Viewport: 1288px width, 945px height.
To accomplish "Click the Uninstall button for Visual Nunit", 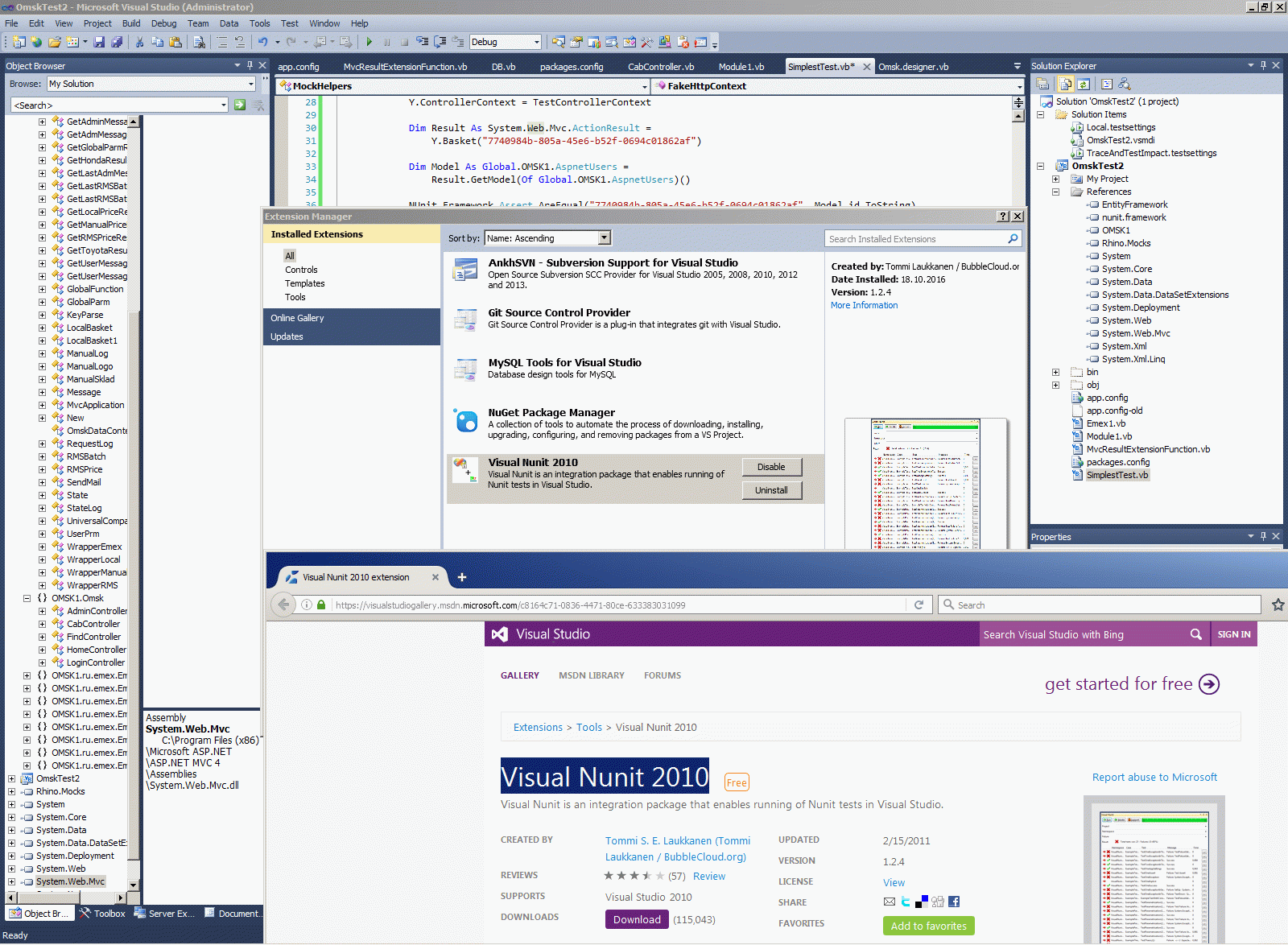I will point(771,490).
